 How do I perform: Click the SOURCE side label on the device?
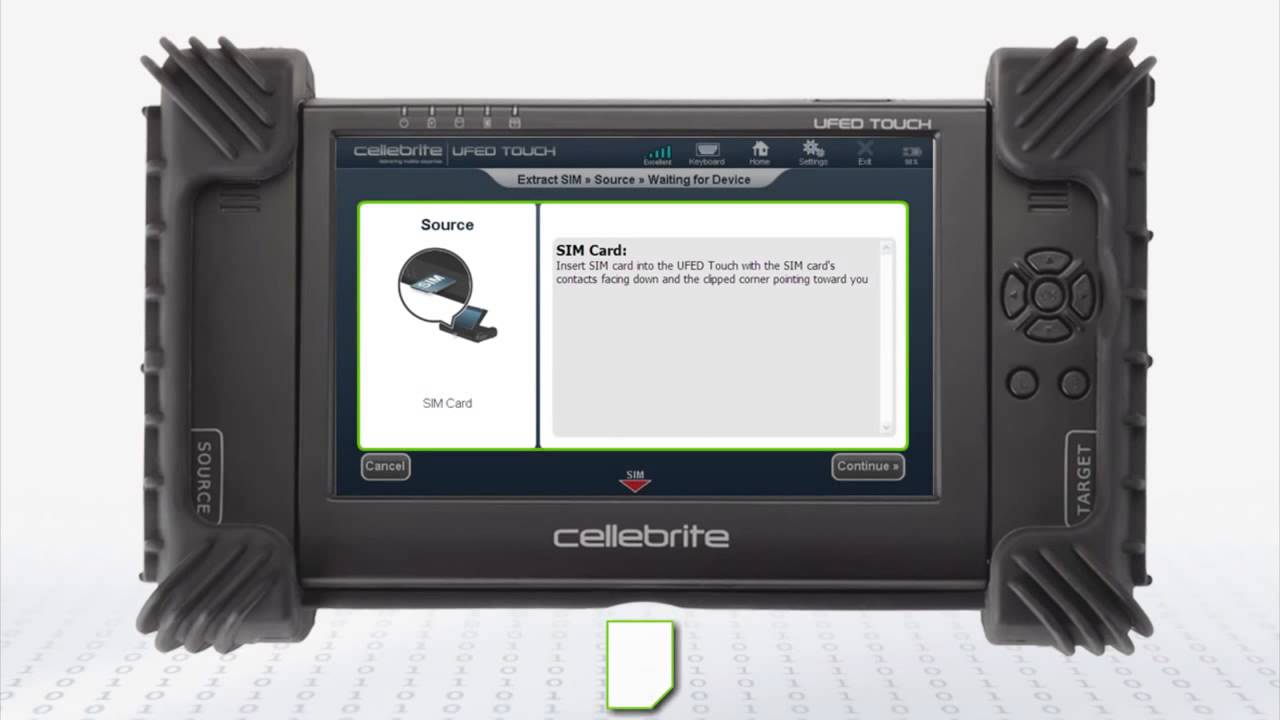coord(203,477)
